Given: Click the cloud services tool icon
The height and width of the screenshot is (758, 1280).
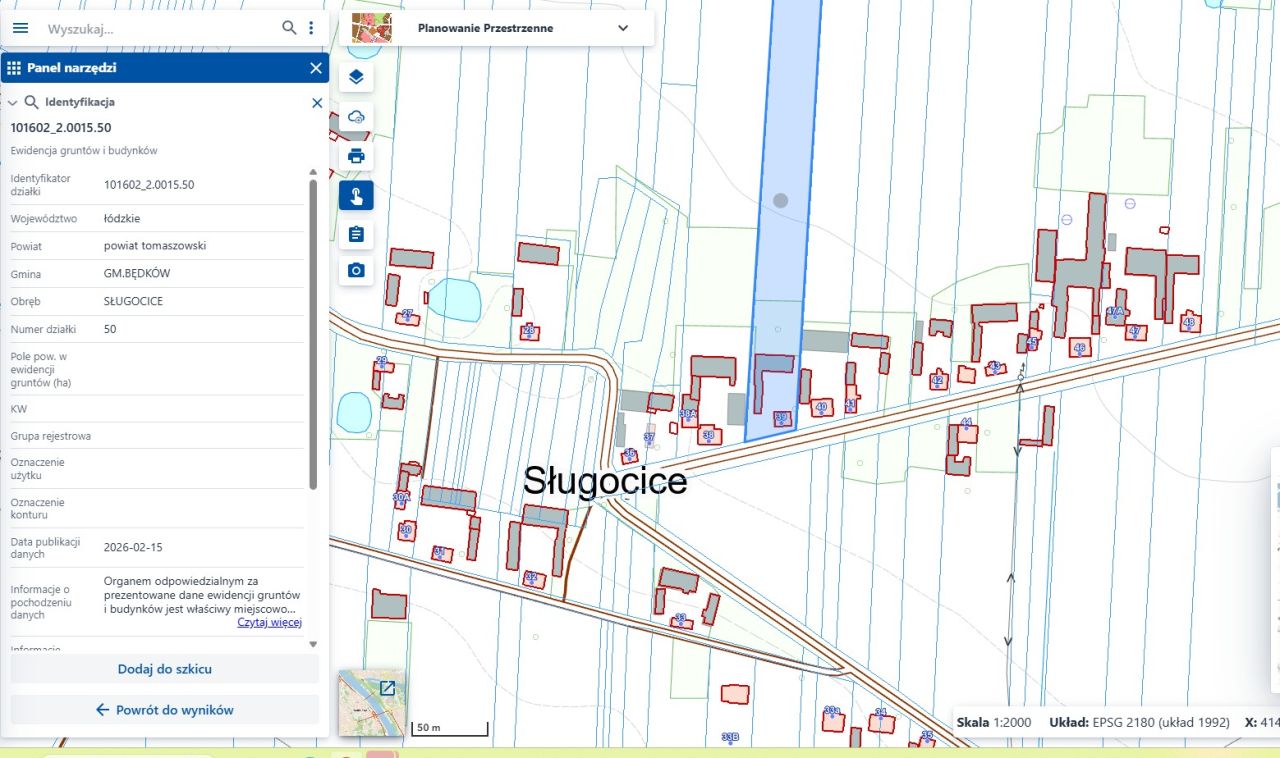Looking at the screenshot, I should pos(356,117).
